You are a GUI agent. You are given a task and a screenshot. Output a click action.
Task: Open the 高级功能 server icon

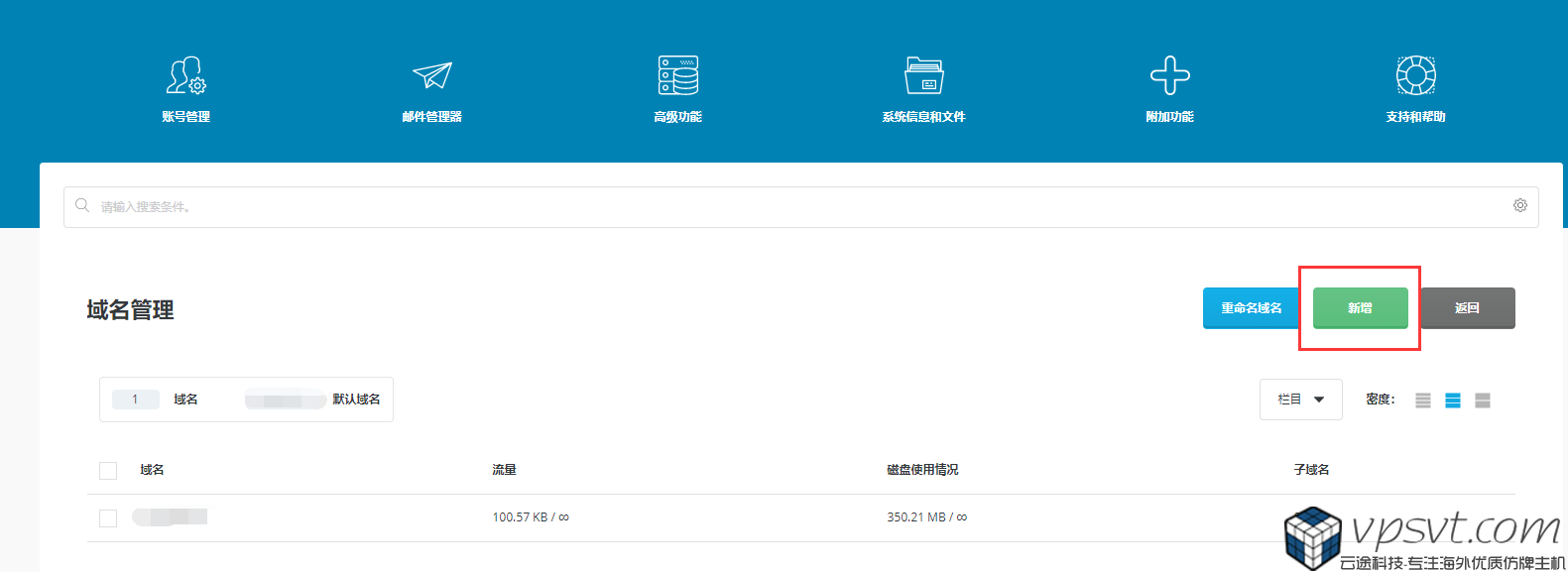tap(677, 76)
